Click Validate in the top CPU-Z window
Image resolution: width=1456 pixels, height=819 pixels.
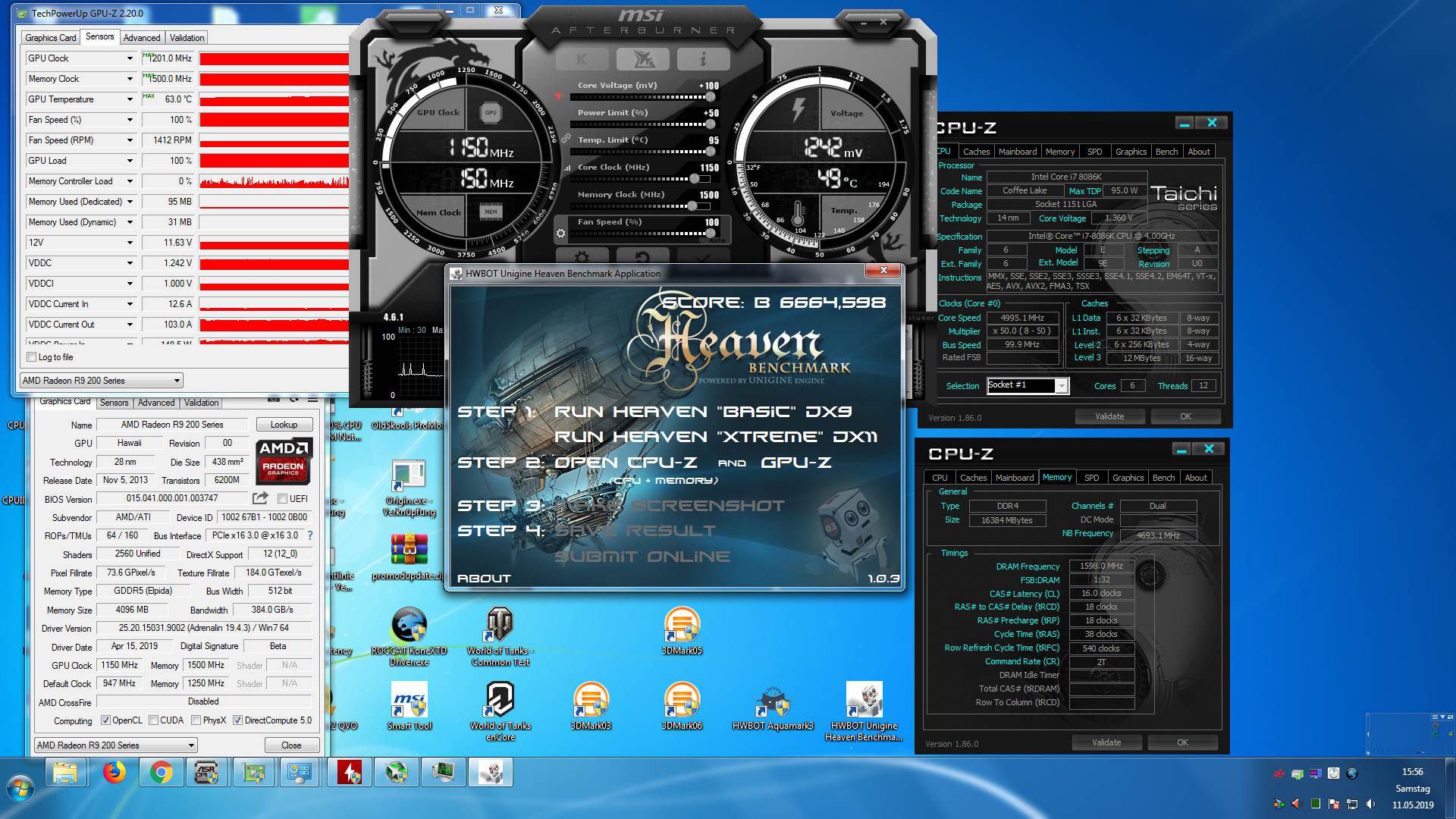(x=1109, y=416)
